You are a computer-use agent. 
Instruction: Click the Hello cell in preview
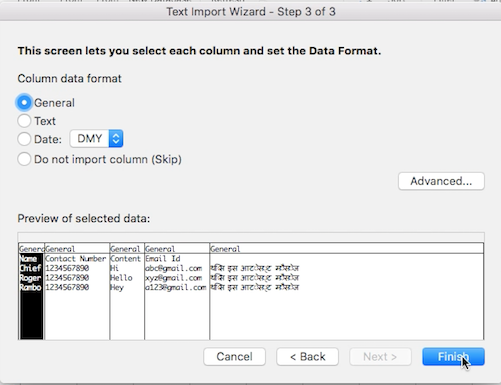click(x=121, y=278)
